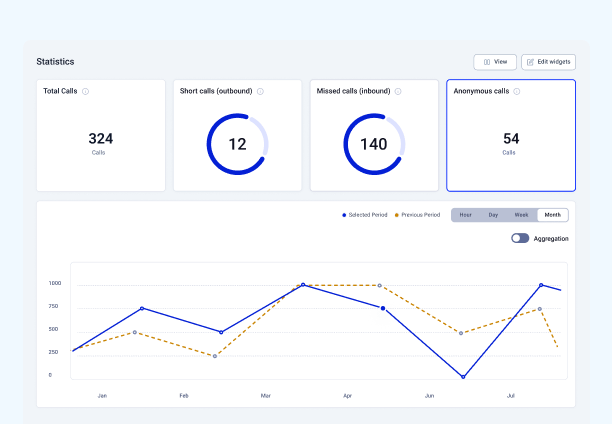Click info icon beside Missed calls (inbound)

click(x=398, y=91)
